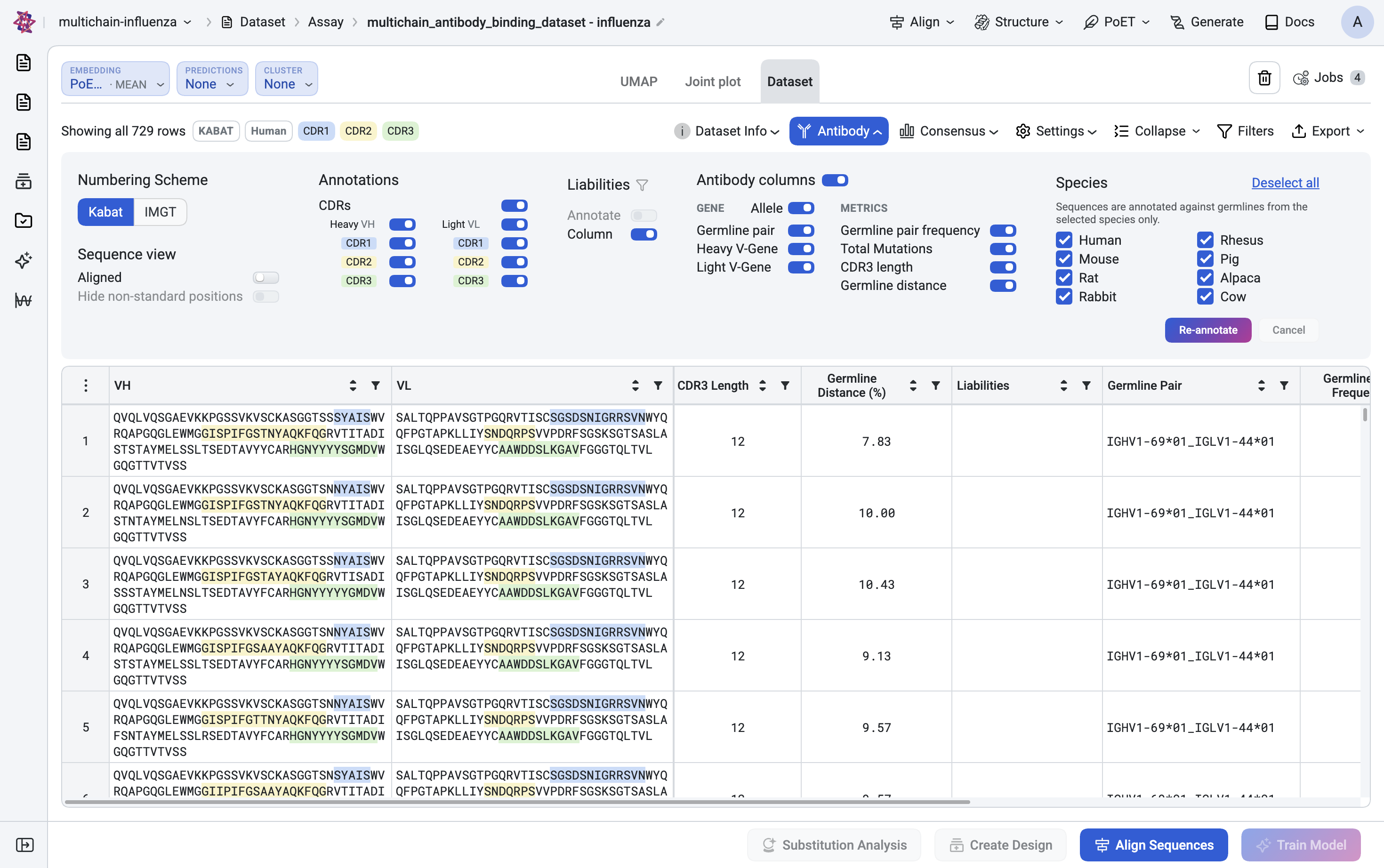This screenshot has width=1384, height=868.
Task: Filter the VL column
Action: click(658, 385)
